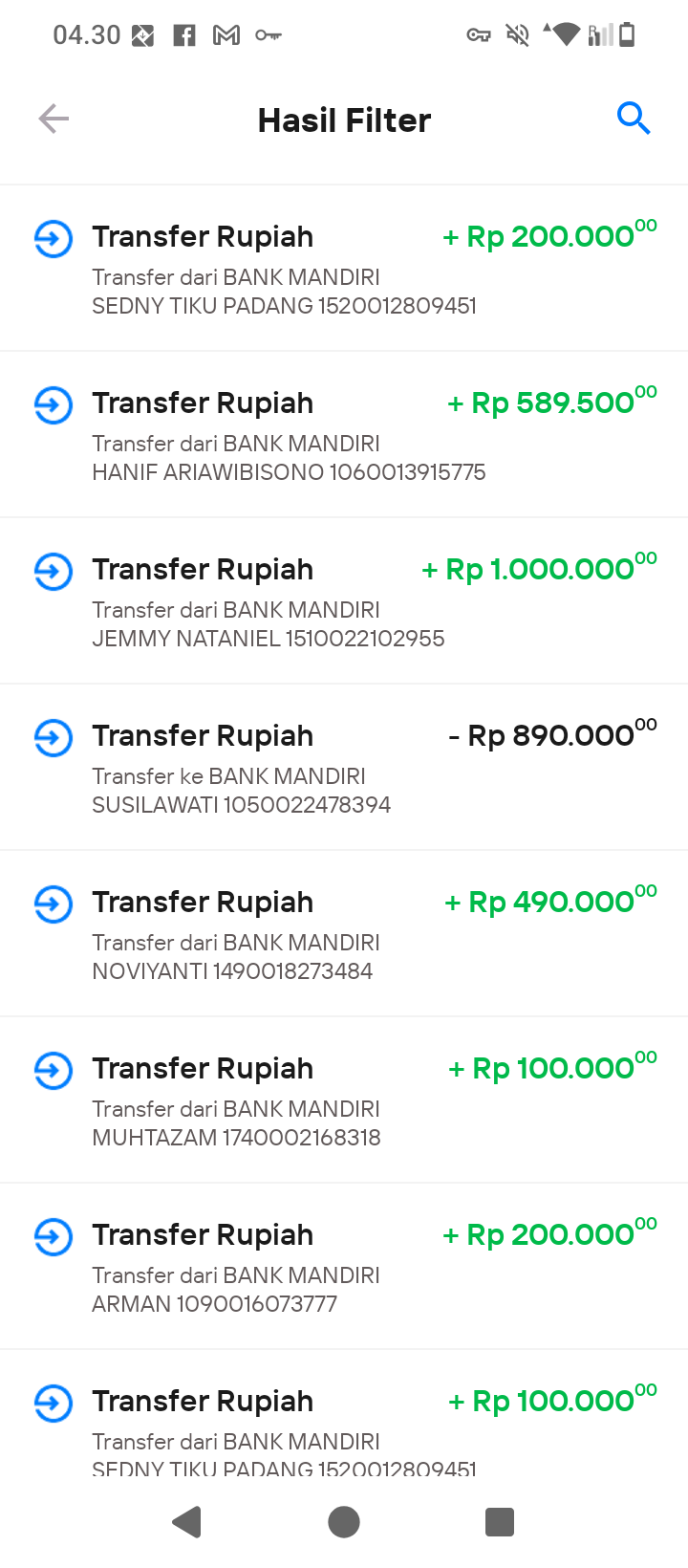This screenshot has height=1568, width=688.
Task: Open the outgoing Rp 890.000 transfer
Action: point(344,768)
